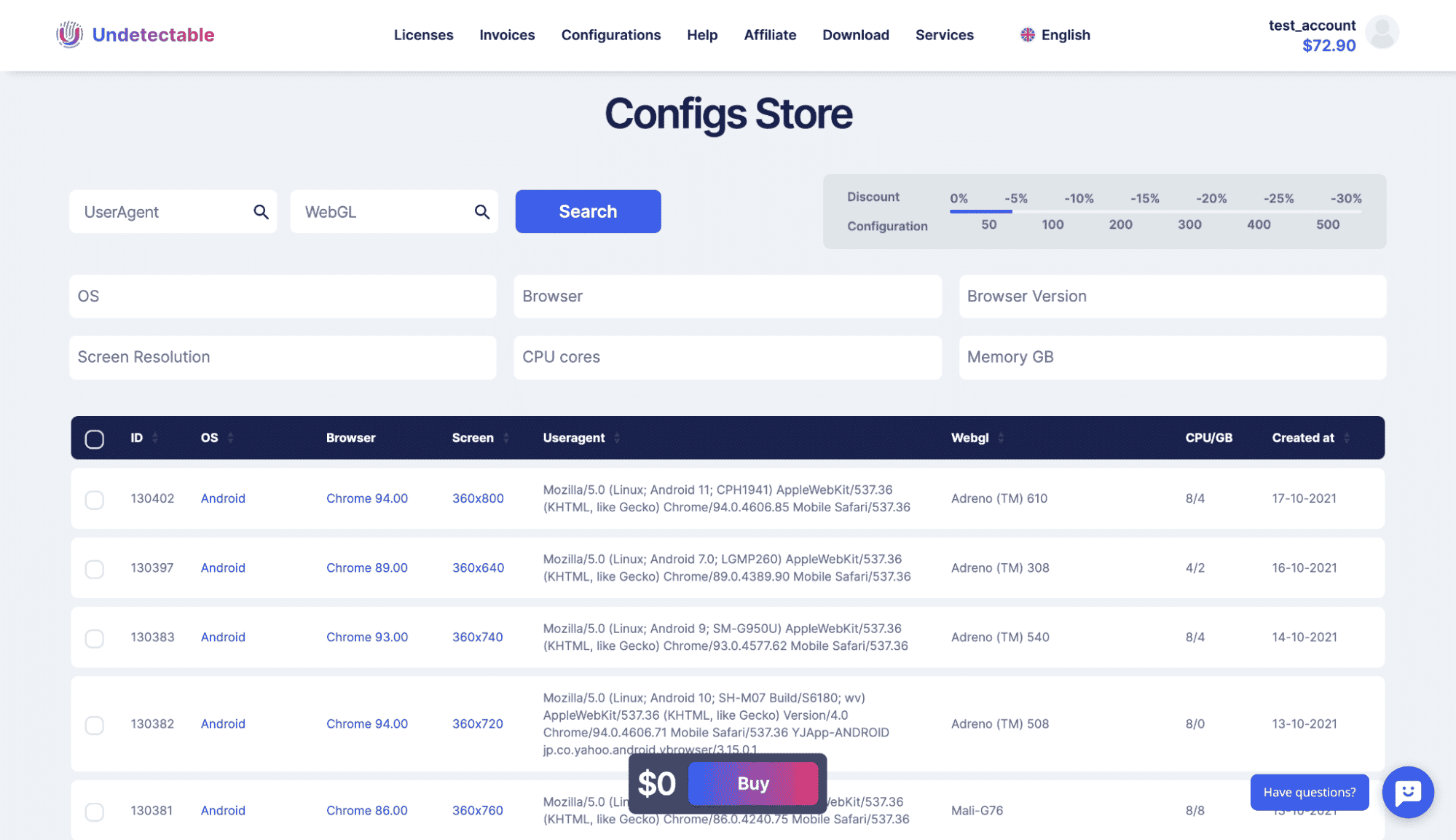Check the box for config 130382

tap(94, 725)
